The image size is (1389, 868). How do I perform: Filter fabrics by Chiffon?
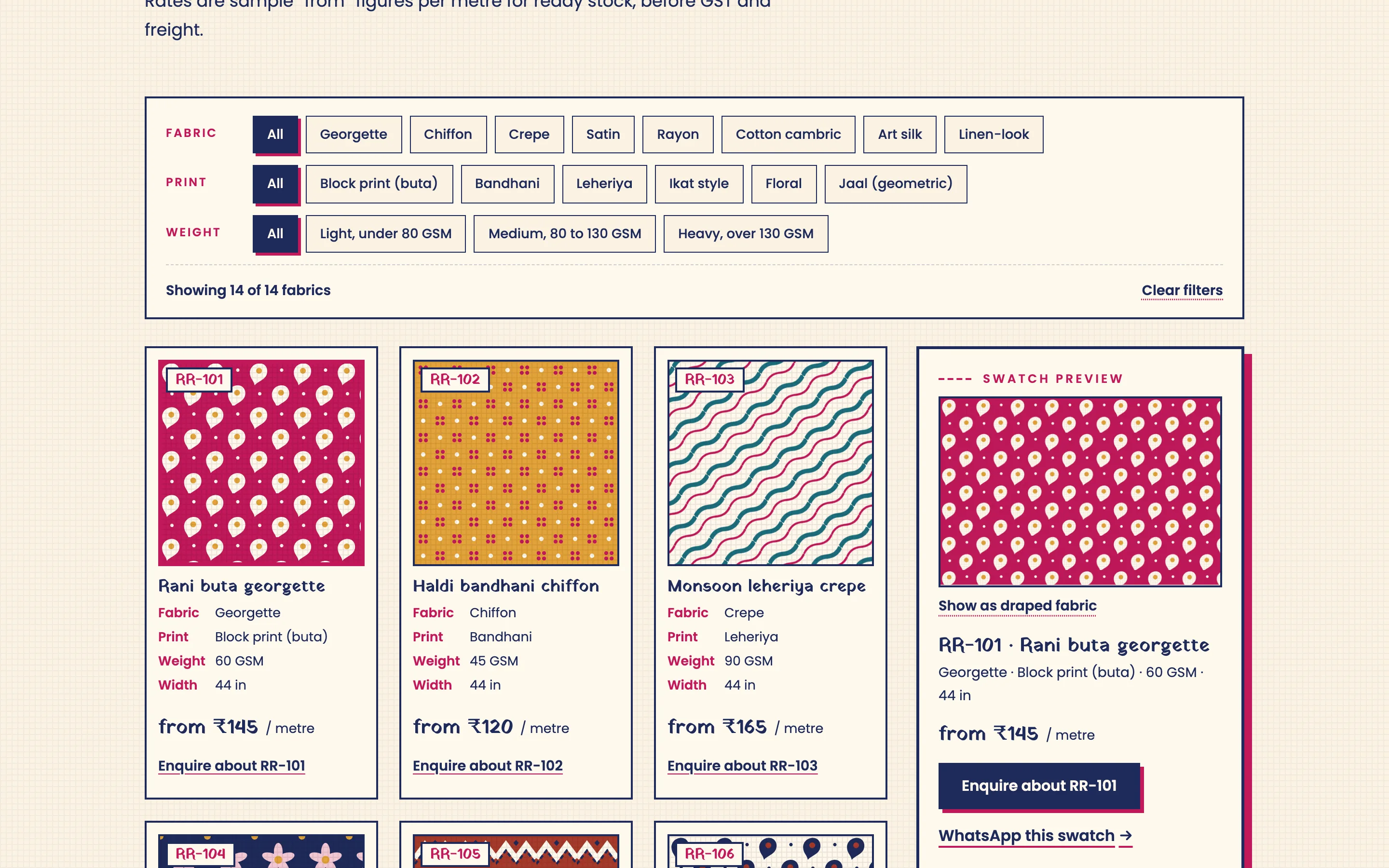448,135
